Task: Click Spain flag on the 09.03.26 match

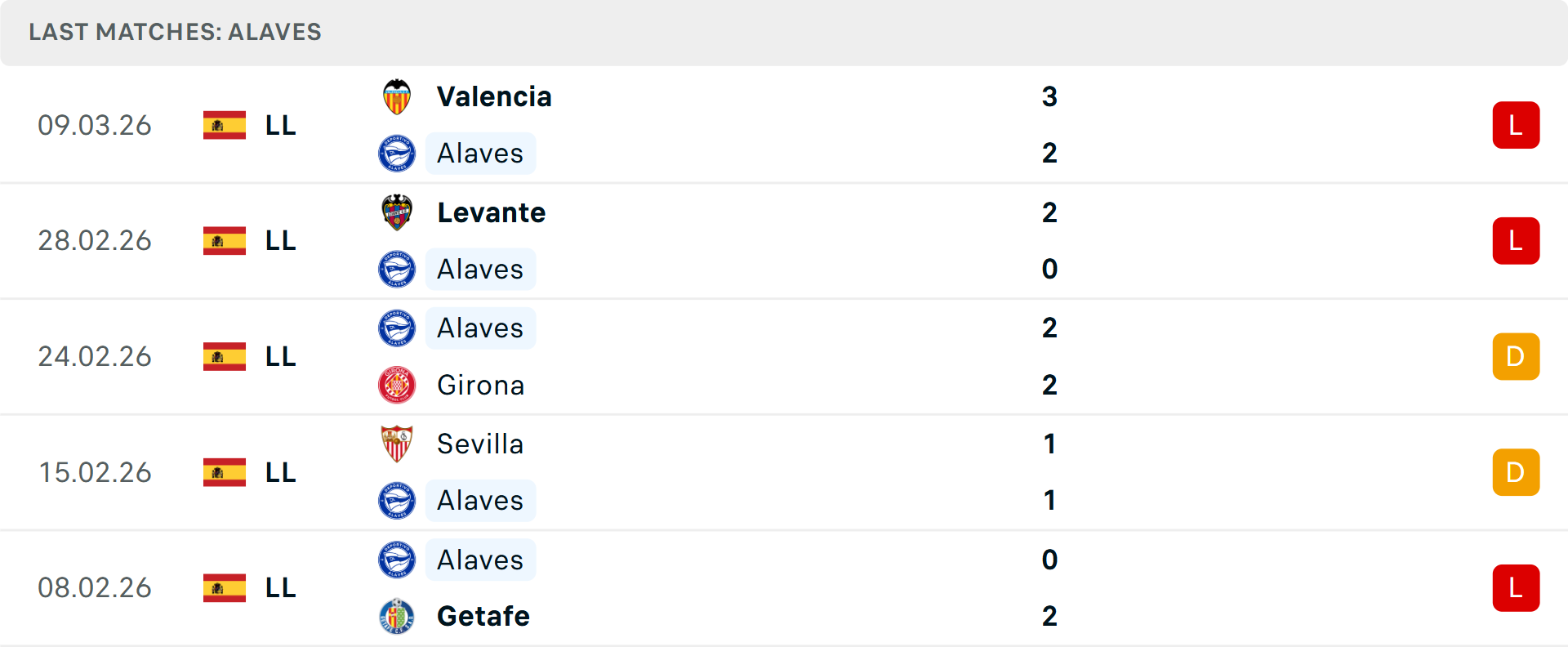Action: 225,125
